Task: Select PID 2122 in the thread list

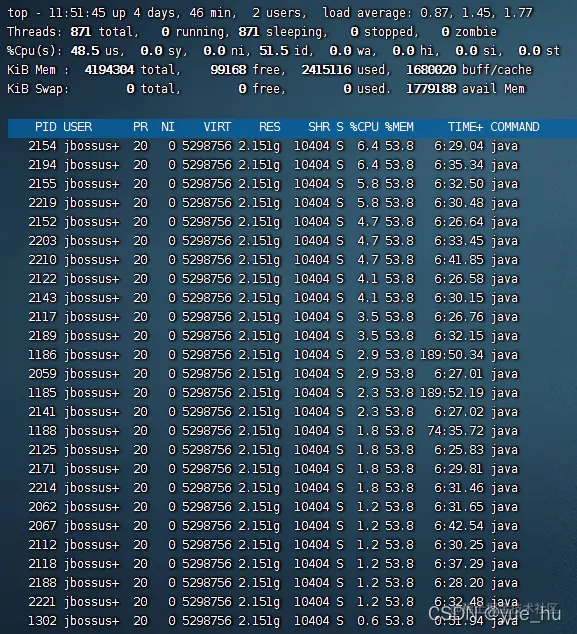Action: [x=42, y=279]
